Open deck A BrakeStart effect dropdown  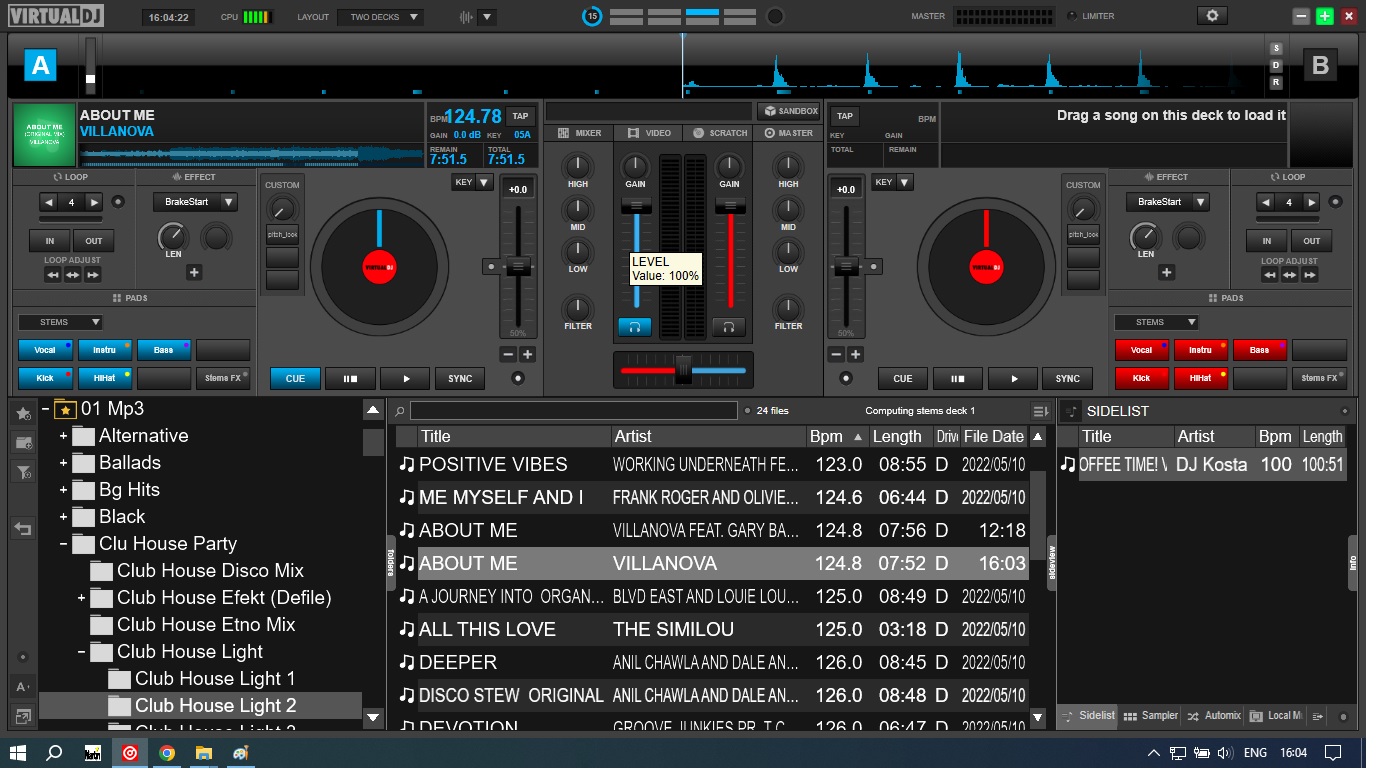[195, 202]
